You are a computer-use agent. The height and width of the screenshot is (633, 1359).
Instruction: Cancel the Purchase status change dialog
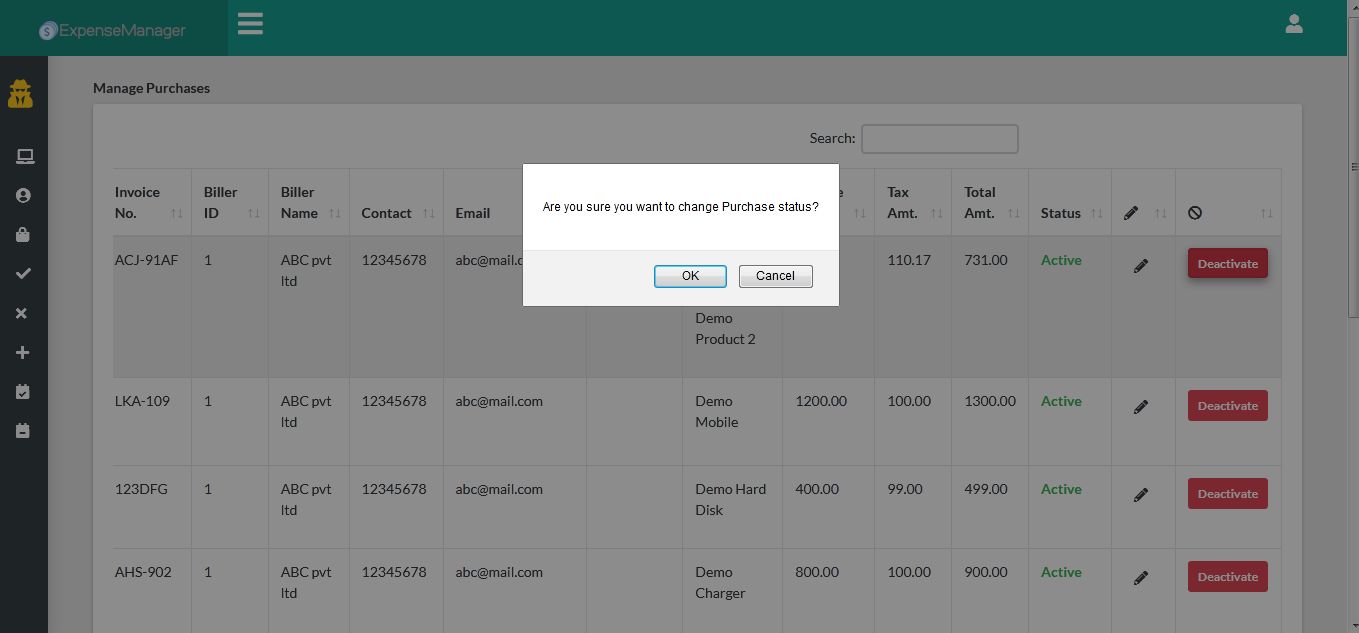pyautogui.click(x=775, y=276)
